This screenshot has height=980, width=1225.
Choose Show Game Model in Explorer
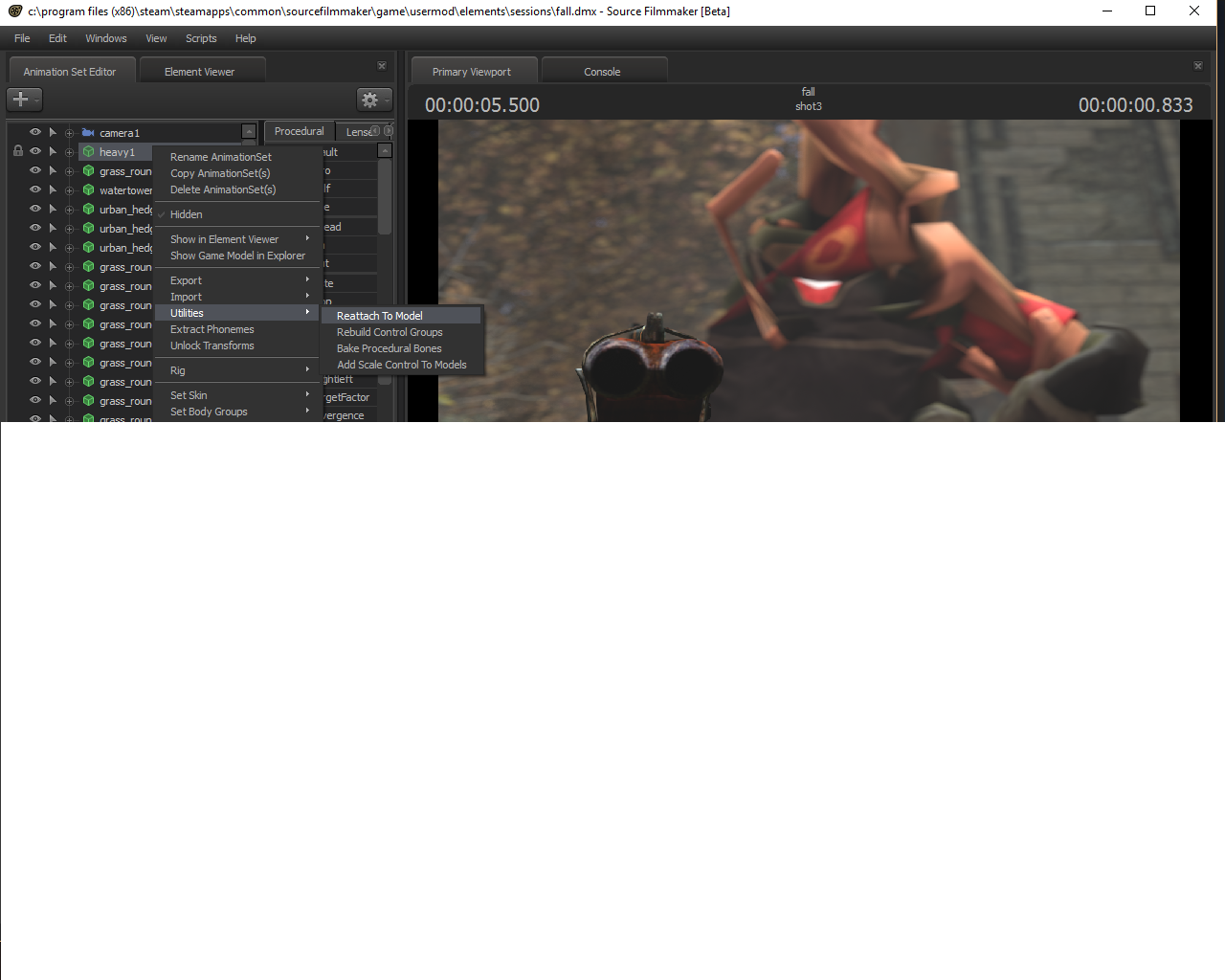pos(236,256)
